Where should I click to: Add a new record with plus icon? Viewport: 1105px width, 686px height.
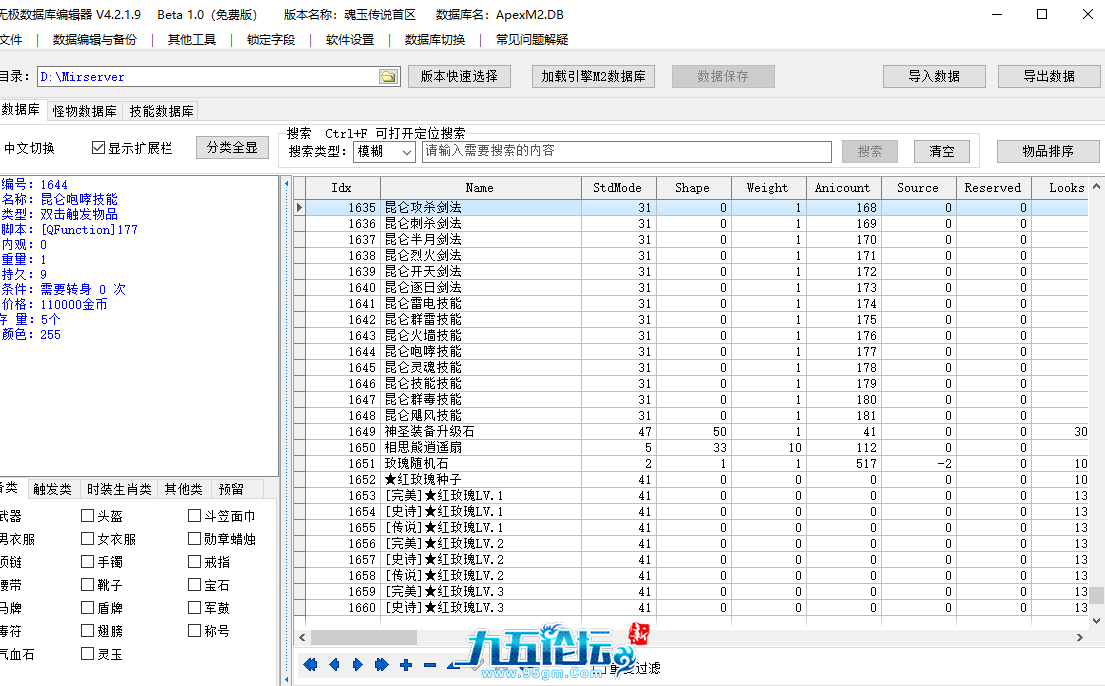(x=405, y=665)
